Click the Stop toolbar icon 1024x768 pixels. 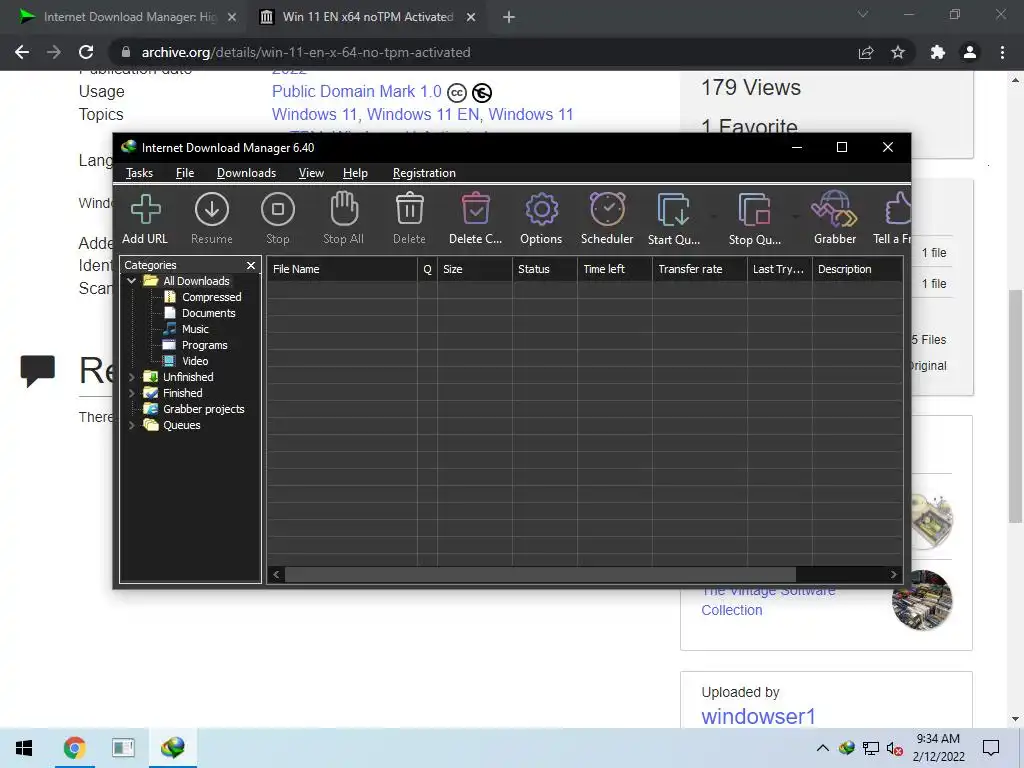(278, 210)
